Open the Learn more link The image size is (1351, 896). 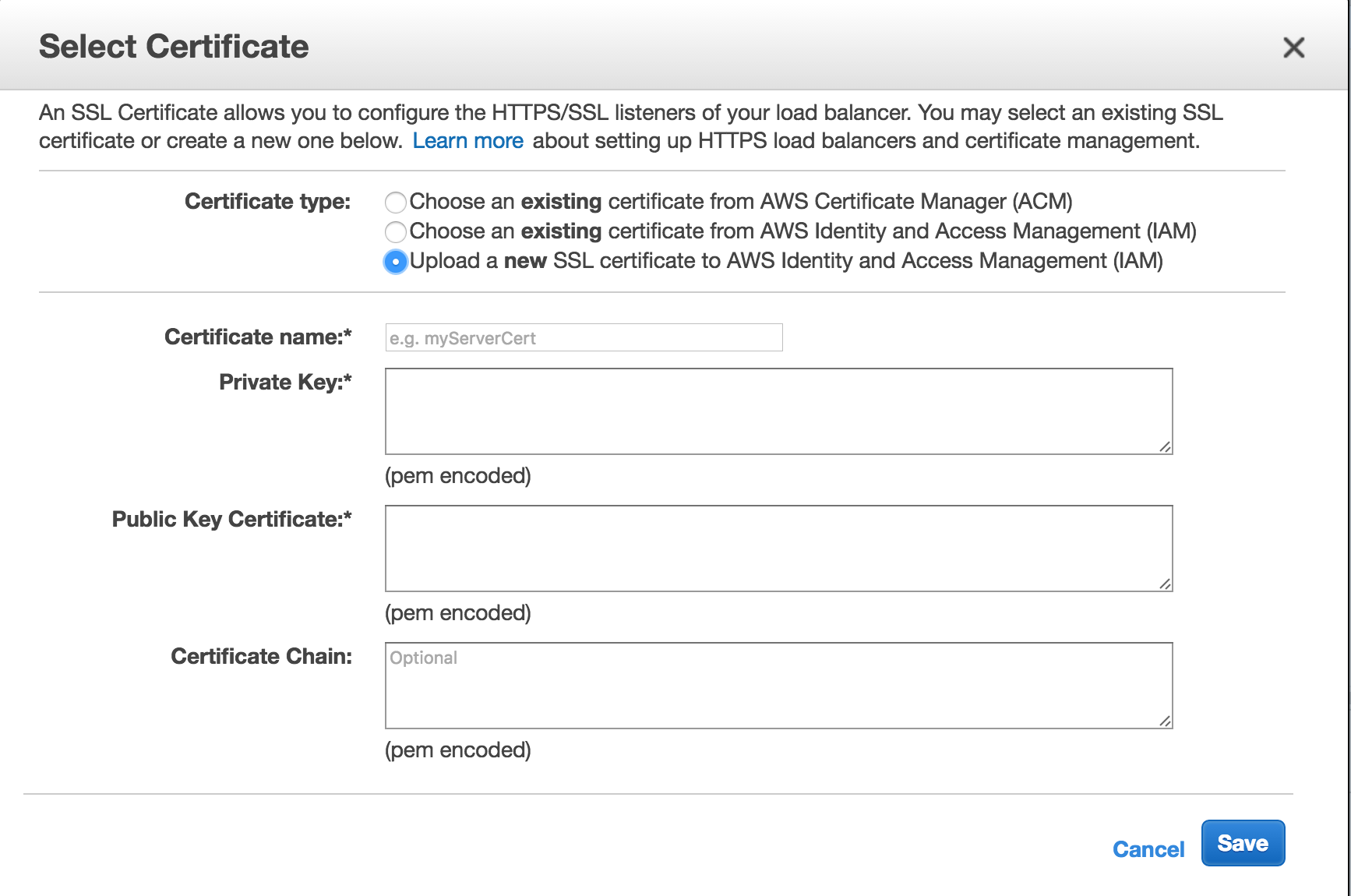[x=467, y=141]
